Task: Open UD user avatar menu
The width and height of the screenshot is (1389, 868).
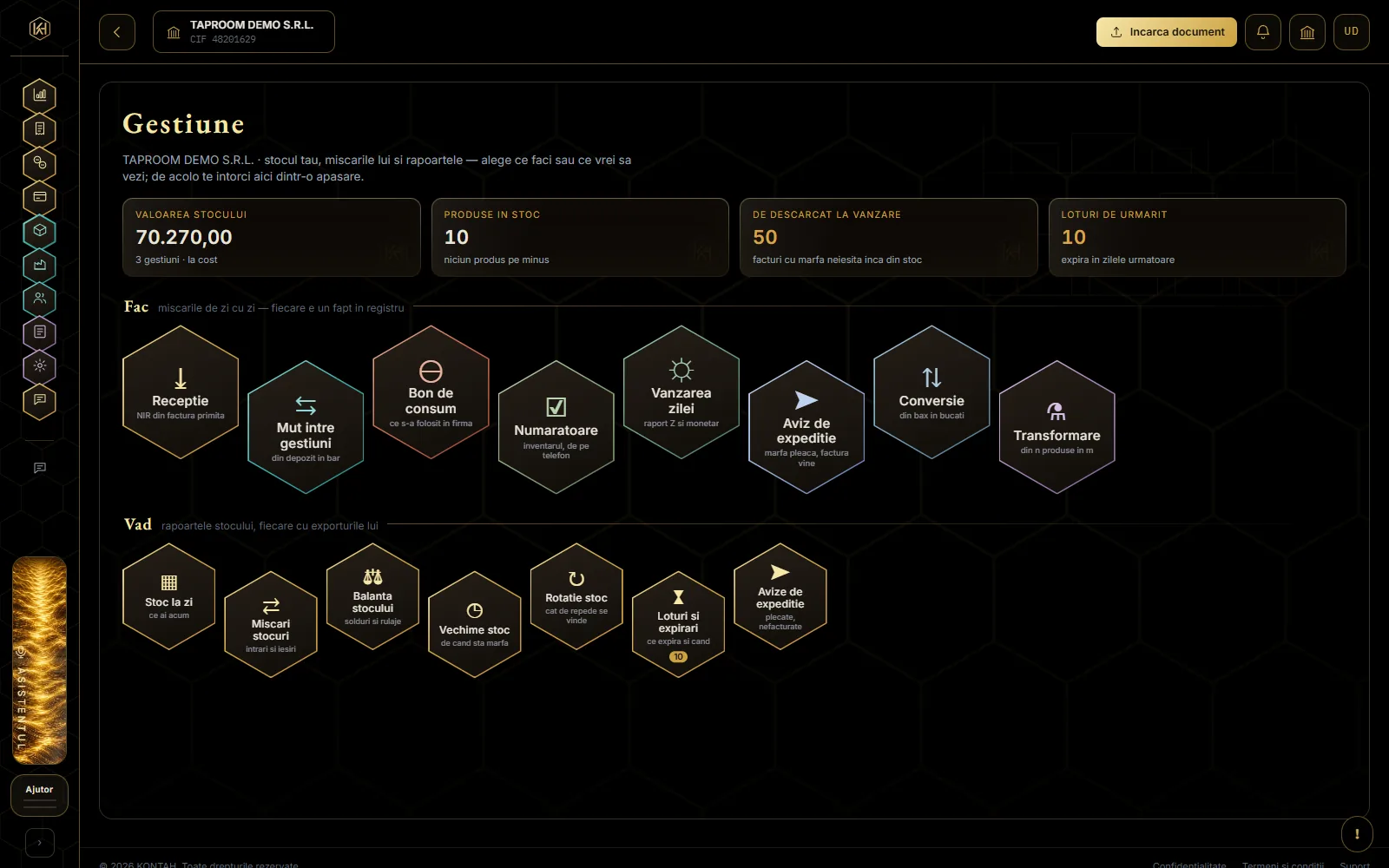Action: 1352,32
